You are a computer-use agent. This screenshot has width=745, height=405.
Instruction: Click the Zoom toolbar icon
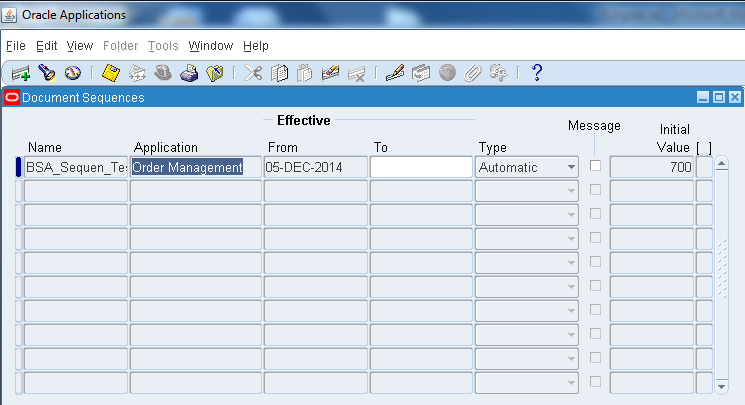tap(421, 73)
